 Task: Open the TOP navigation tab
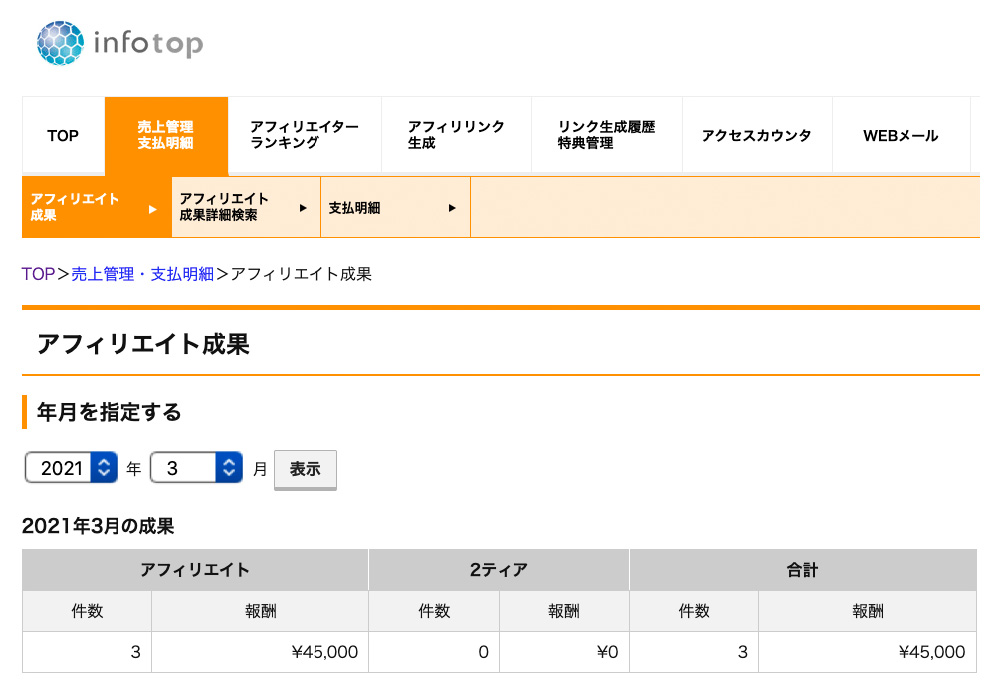pos(63,136)
